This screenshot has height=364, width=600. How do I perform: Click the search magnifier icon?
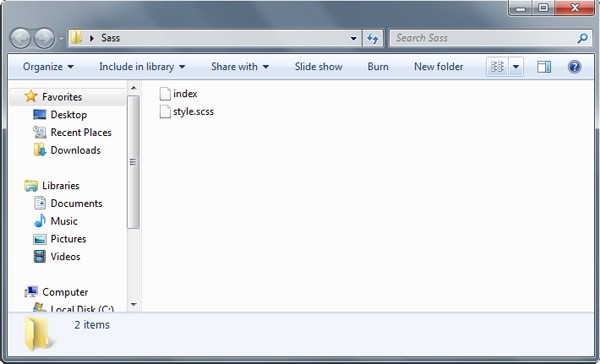[582, 38]
